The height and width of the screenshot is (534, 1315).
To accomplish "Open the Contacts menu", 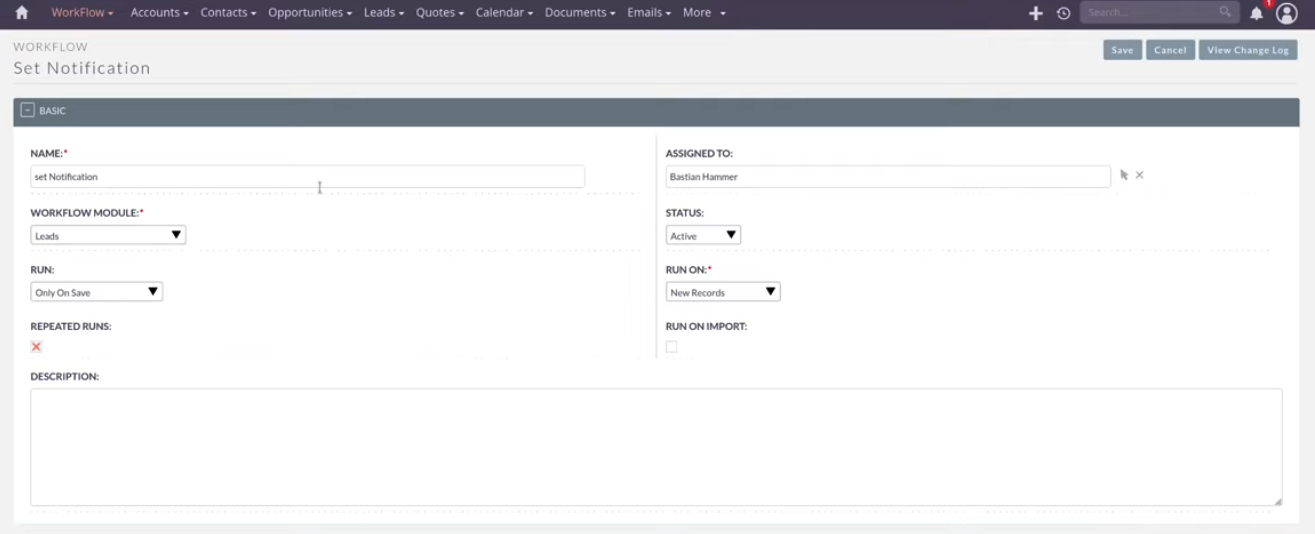I will pyautogui.click(x=228, y=13).
